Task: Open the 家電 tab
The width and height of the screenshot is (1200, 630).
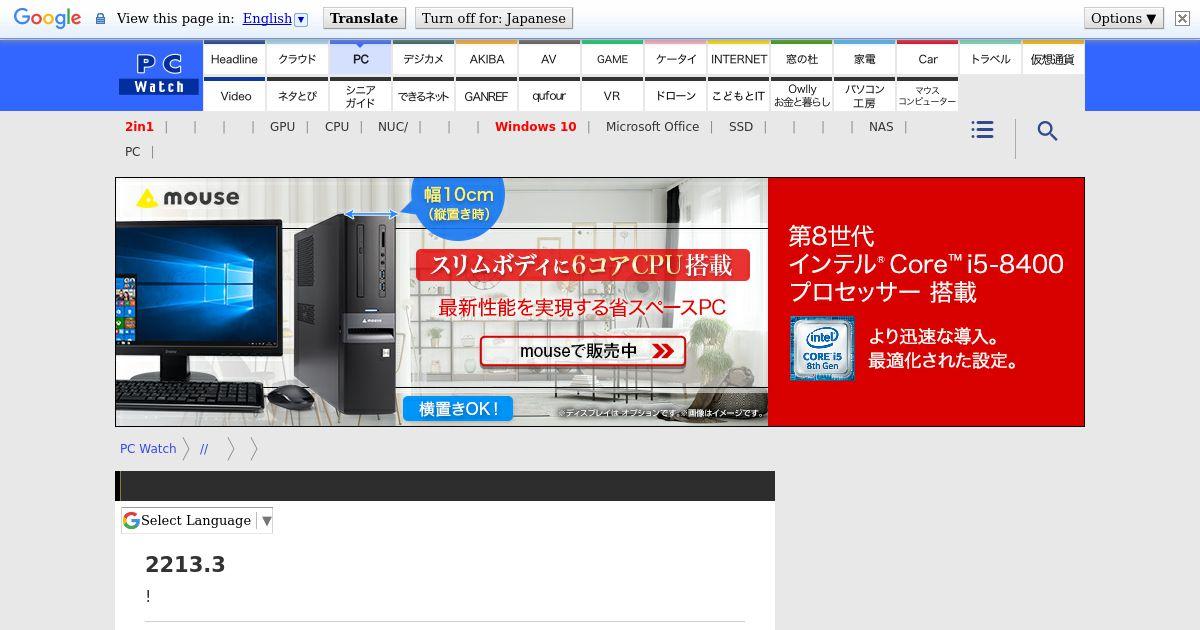Action: click(864, 59)
